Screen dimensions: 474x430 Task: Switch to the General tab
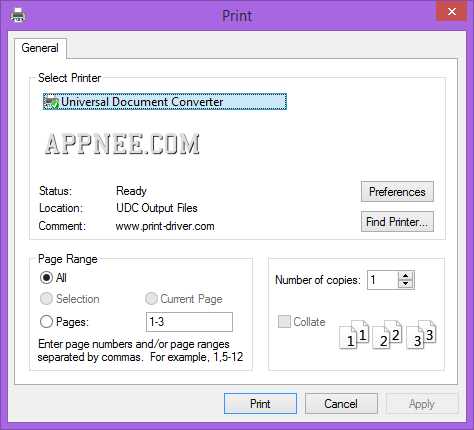40,48
